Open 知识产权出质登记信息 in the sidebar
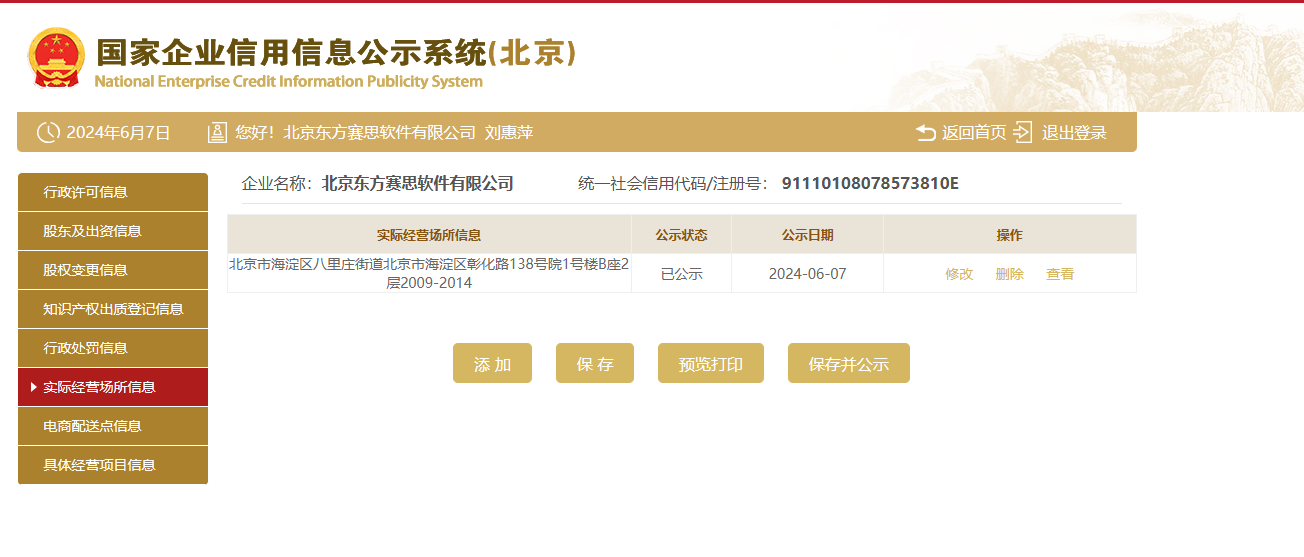 click(x=113, y=309)
